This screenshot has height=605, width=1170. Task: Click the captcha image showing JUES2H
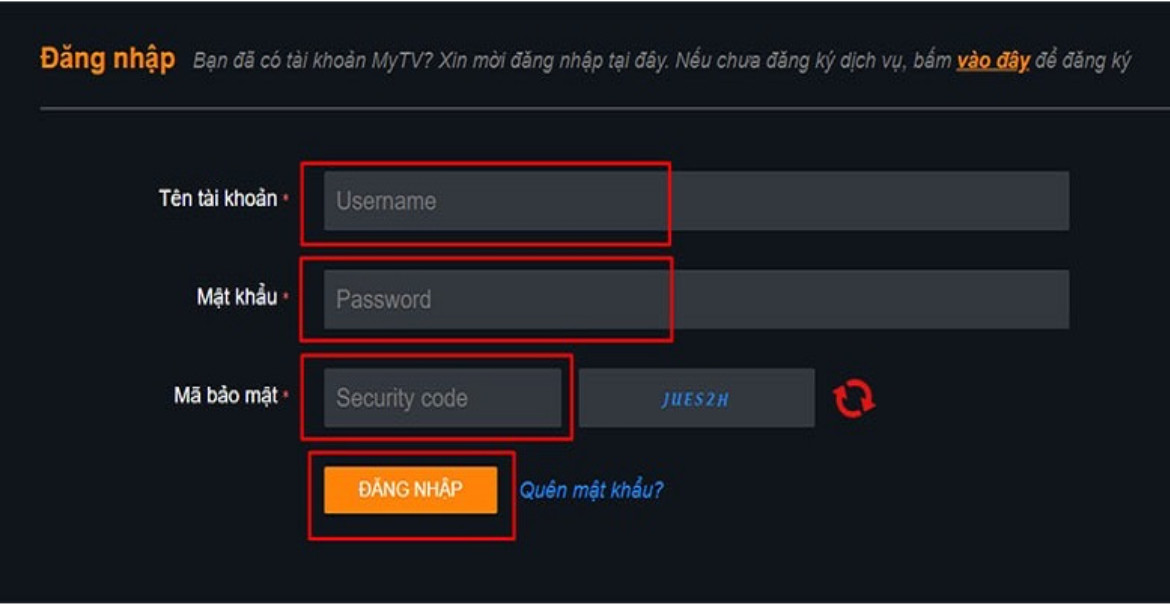point(697,397)
